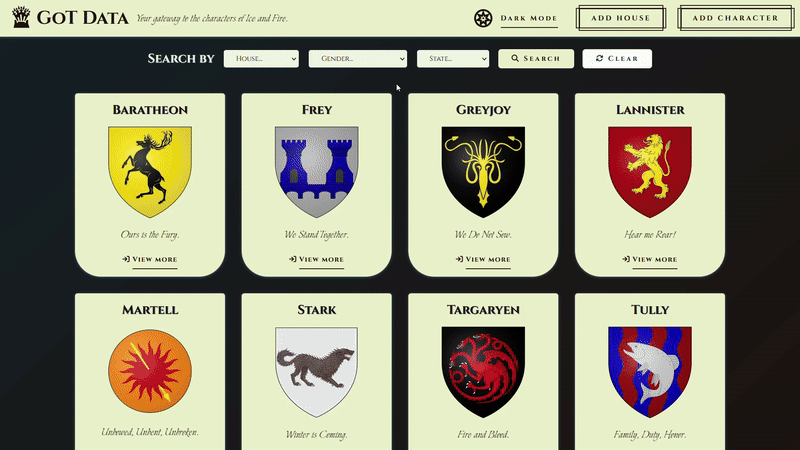The height and width of the screenshot is (450, 800).
Task: Click the Greyjoy card heading
Action: (x=483, y=110)
